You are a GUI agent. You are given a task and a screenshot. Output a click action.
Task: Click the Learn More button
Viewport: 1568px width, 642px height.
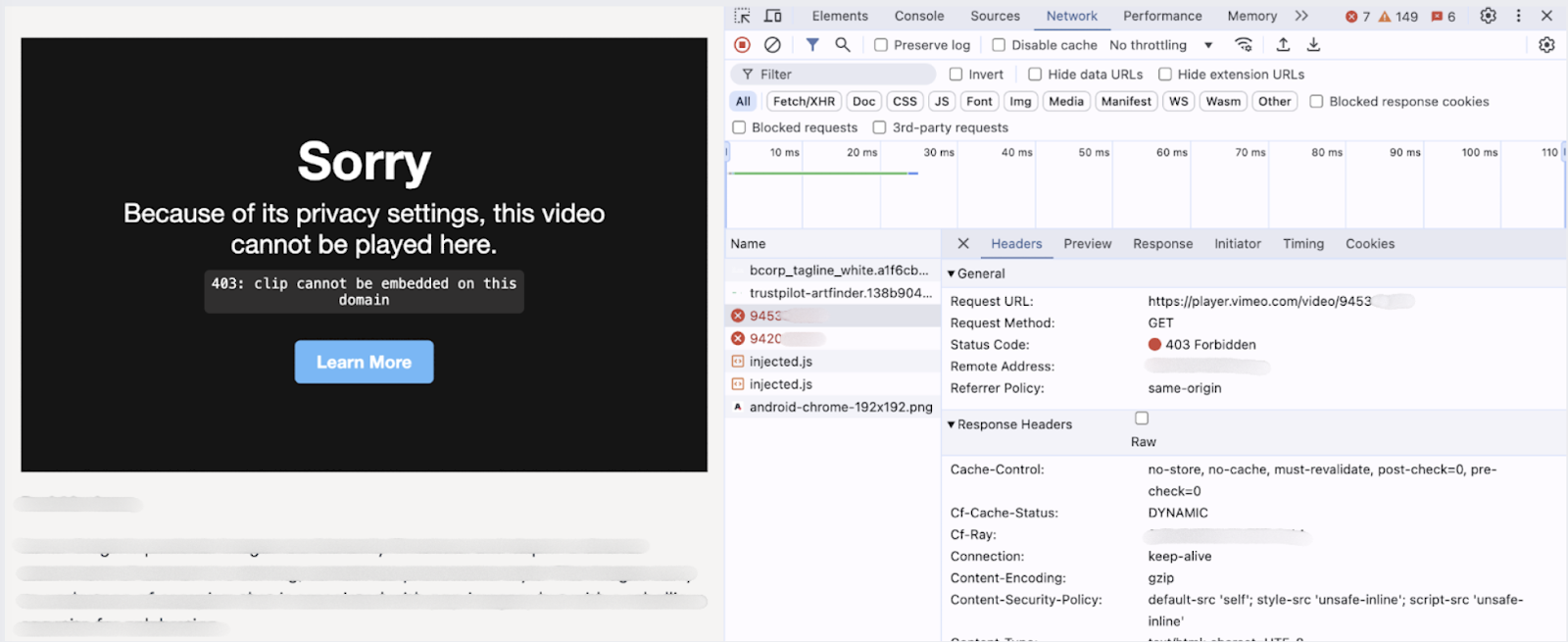(x=364, y=362)
